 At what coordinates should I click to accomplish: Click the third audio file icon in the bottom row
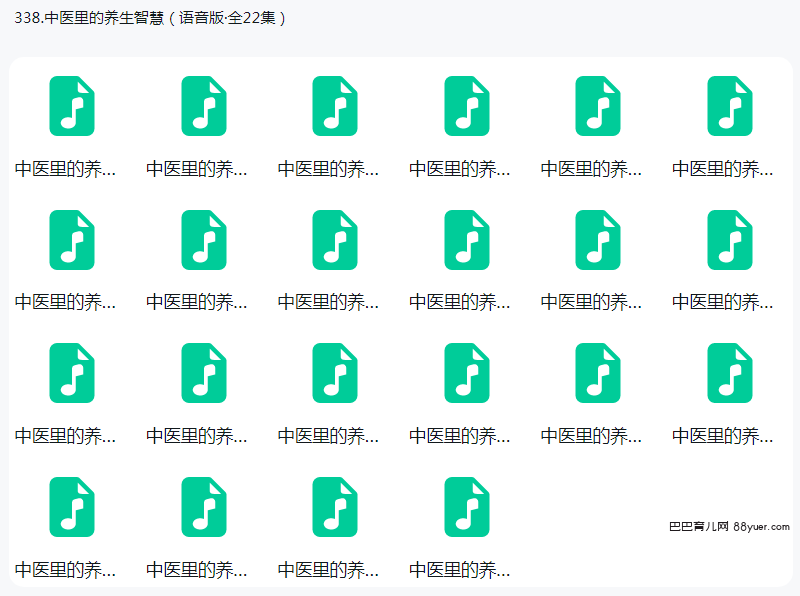[x=335, y=507]
